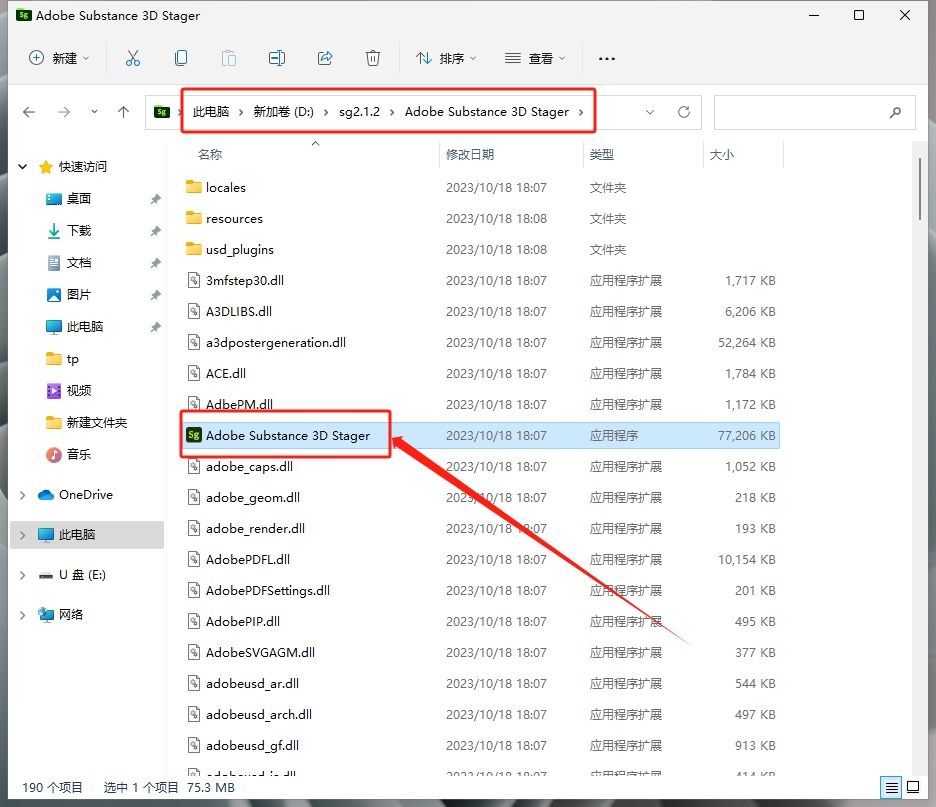The width and height of the screenshot is (936, 807).
Task: Click 此电脑 in the address breadcrumb
Action: 211,112
